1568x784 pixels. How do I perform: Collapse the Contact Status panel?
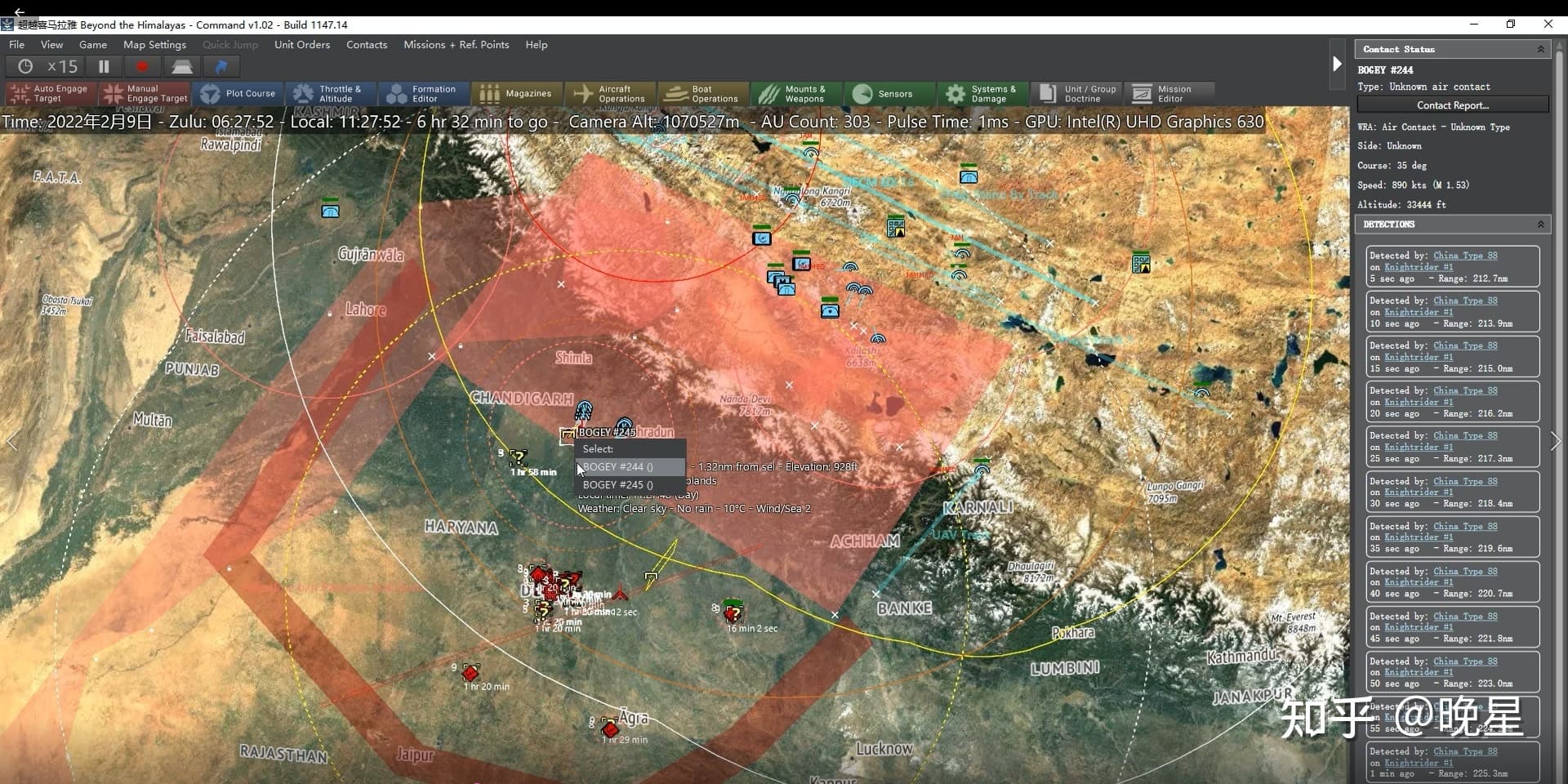[1540, 50]
